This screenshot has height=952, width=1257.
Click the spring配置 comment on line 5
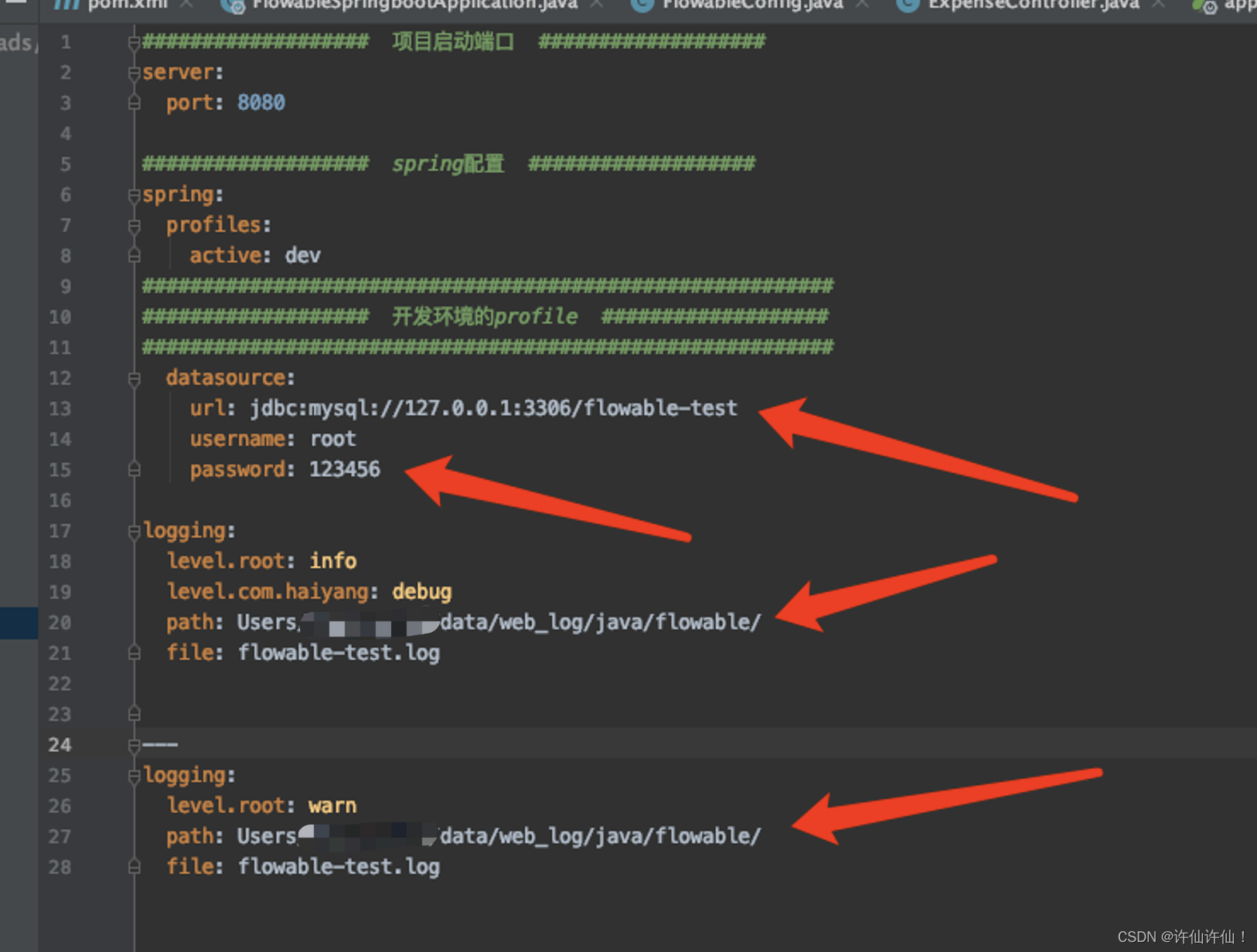(448, 164)
